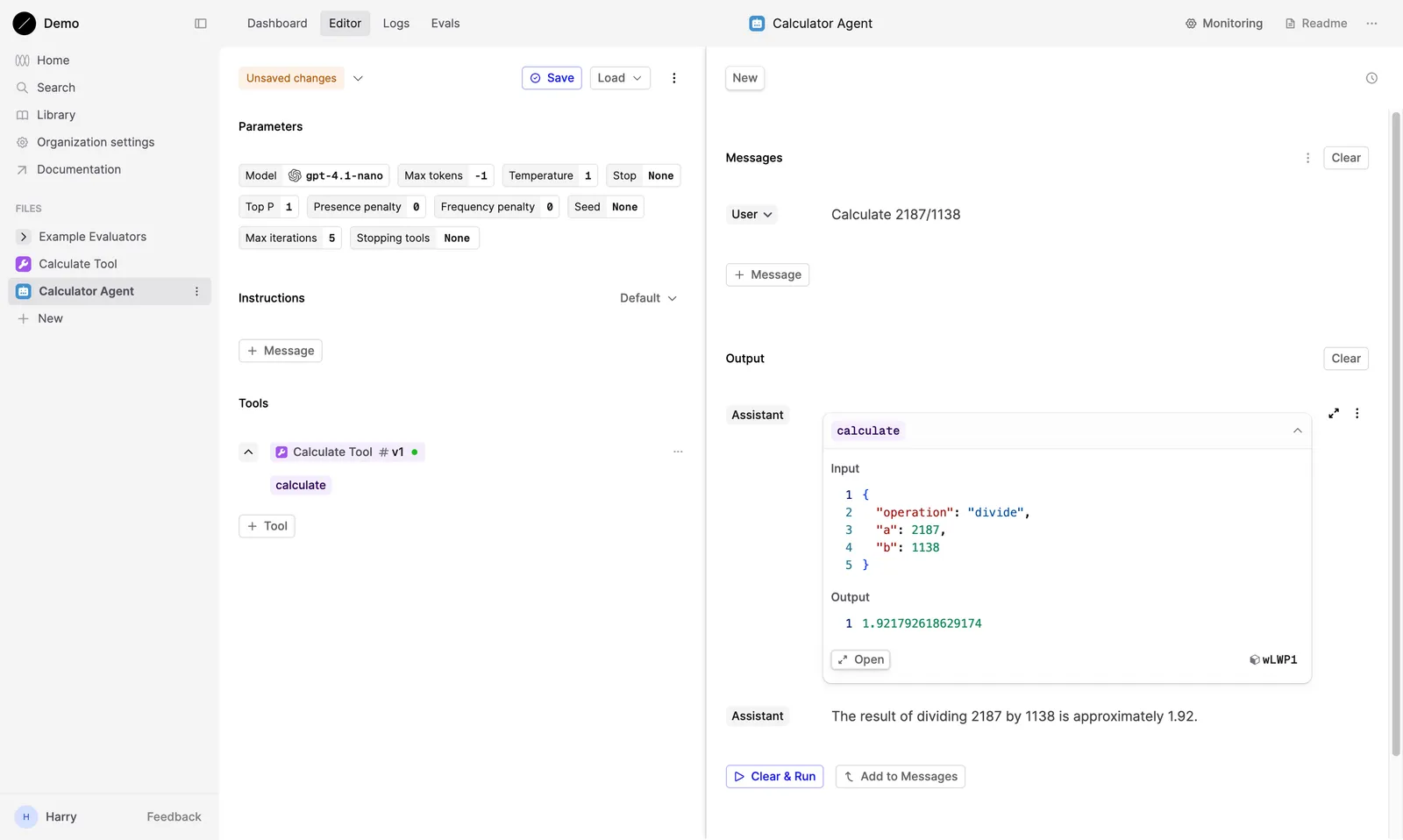Open assistant output kebab menu
Image resolution: width=1403 pixels, height=840 pixels.
(x=1357, y=413)
